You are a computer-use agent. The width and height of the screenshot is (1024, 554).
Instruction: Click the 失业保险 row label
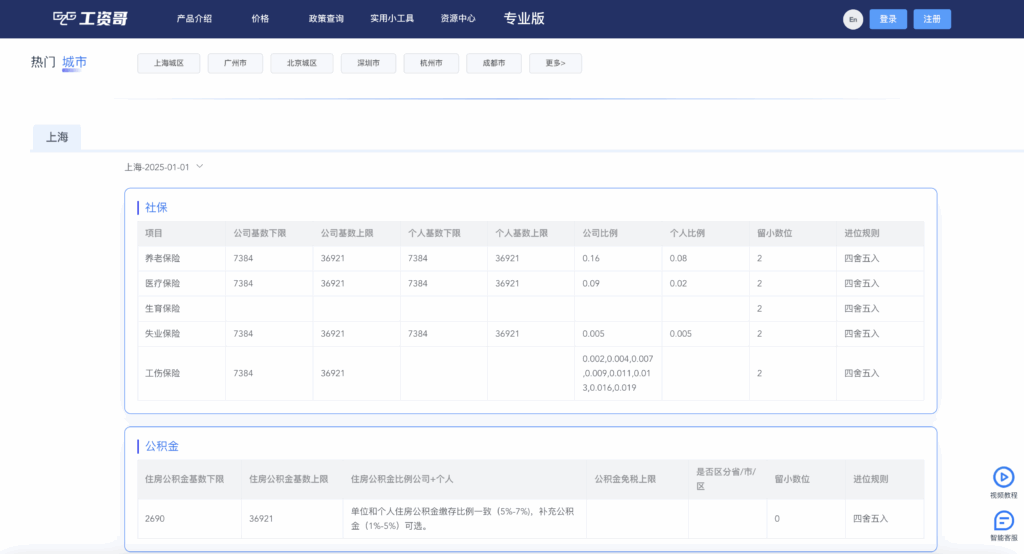coord(163,334)
